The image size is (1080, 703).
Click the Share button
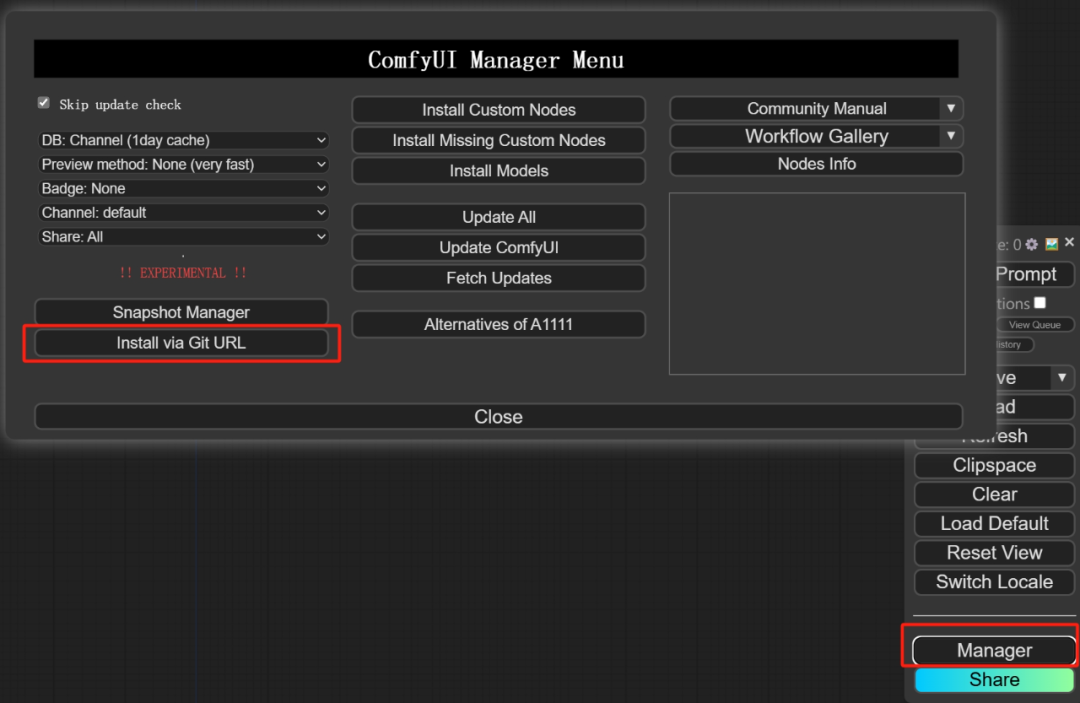tap(994, 680)
